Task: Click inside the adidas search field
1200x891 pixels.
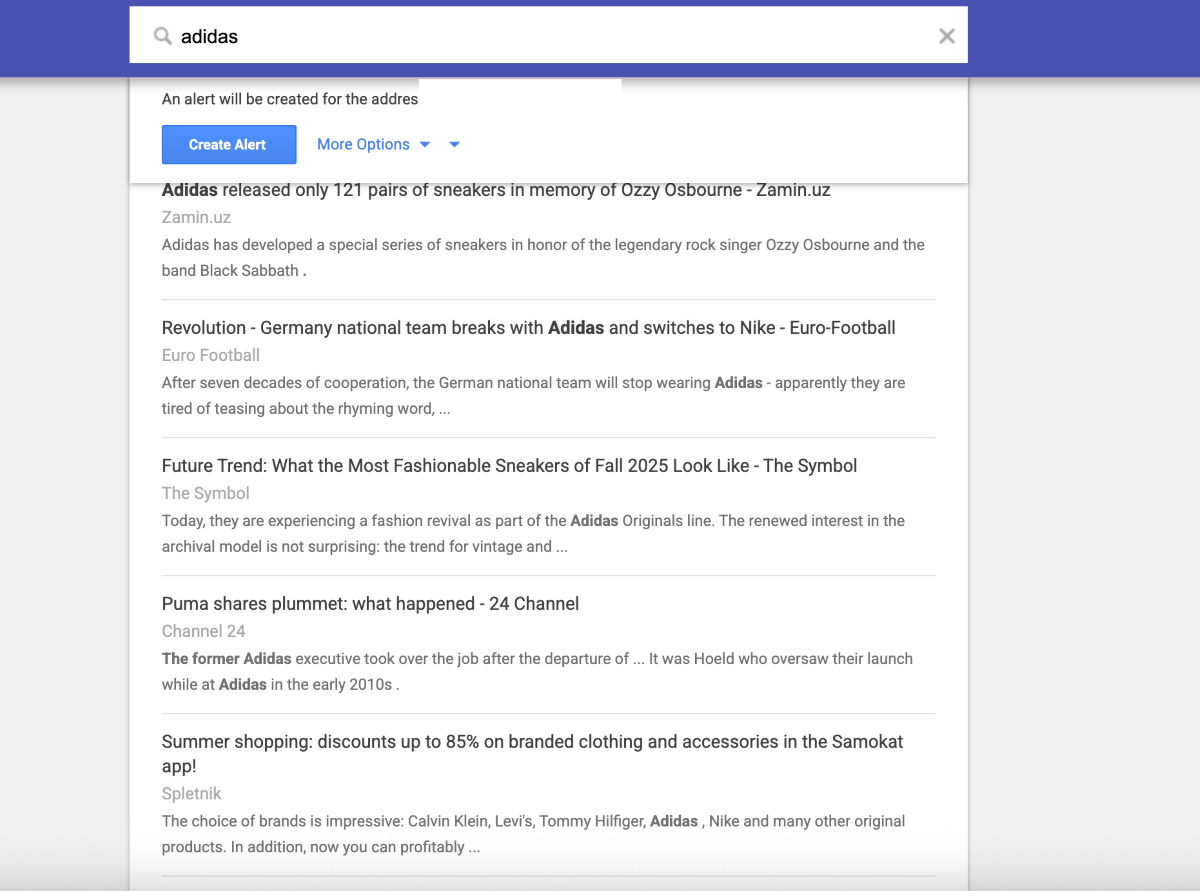Action: tap(500, 36)
